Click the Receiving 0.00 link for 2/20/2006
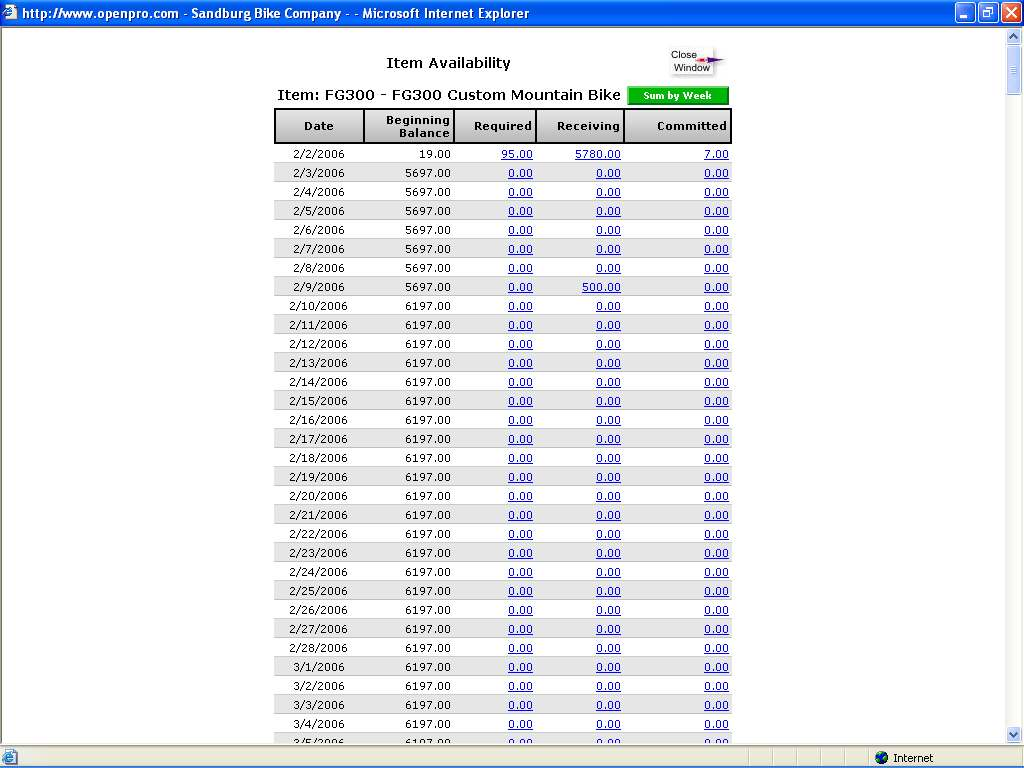Viewport: 1024px width, 768px height. 608,496
